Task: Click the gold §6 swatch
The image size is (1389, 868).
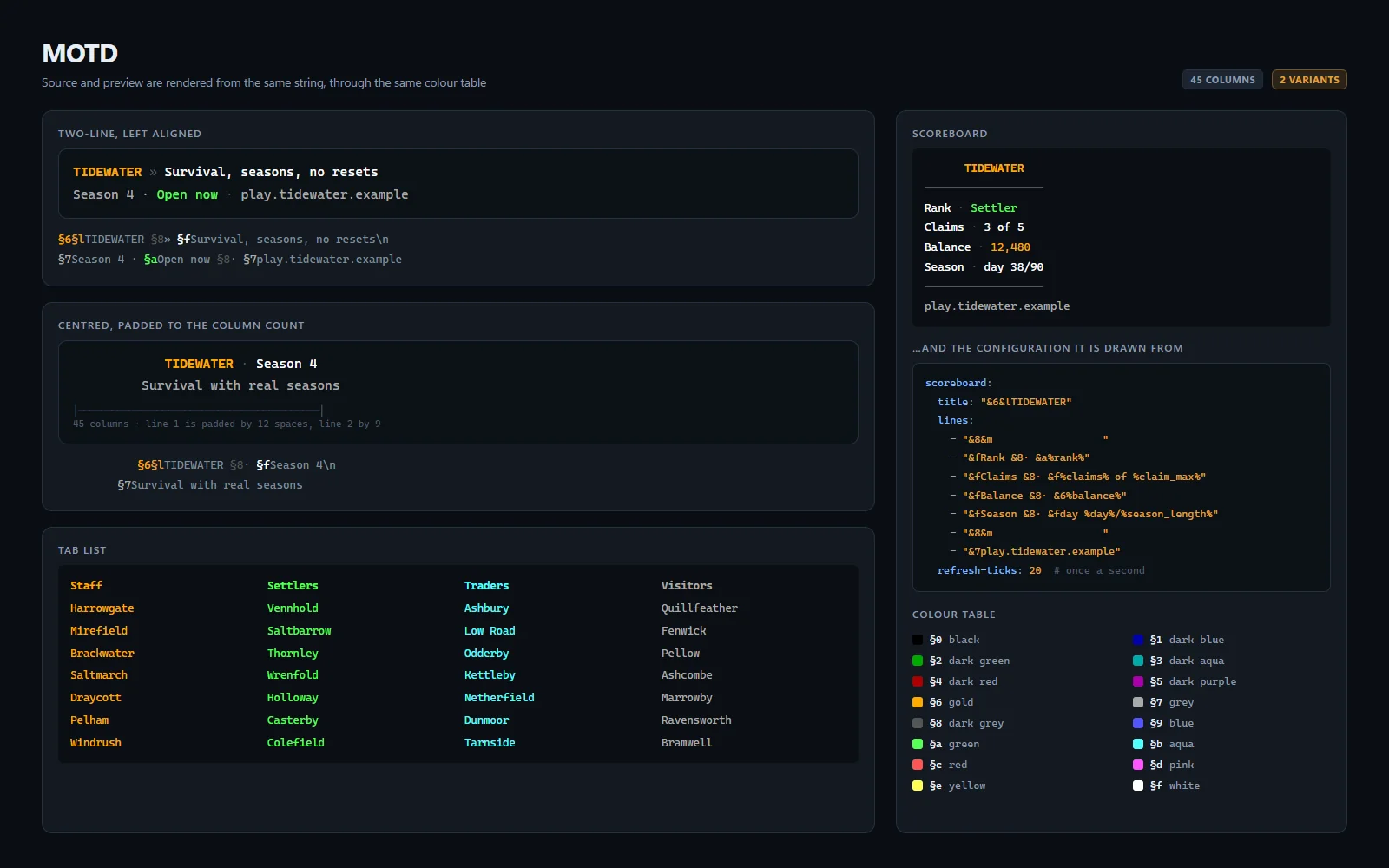Action: [918, 702]
